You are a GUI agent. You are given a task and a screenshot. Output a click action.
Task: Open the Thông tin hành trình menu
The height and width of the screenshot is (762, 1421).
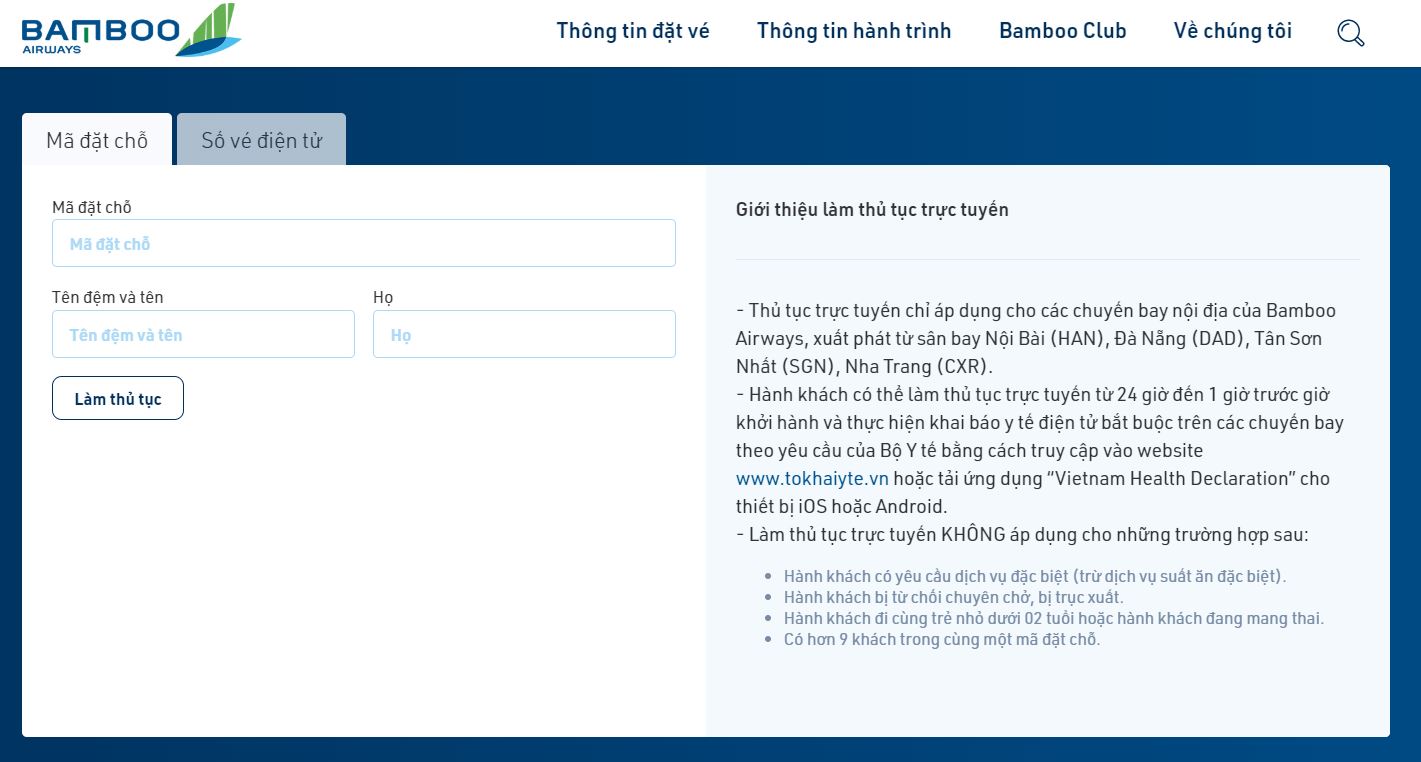pyautogui.click(x=854, y=31)
